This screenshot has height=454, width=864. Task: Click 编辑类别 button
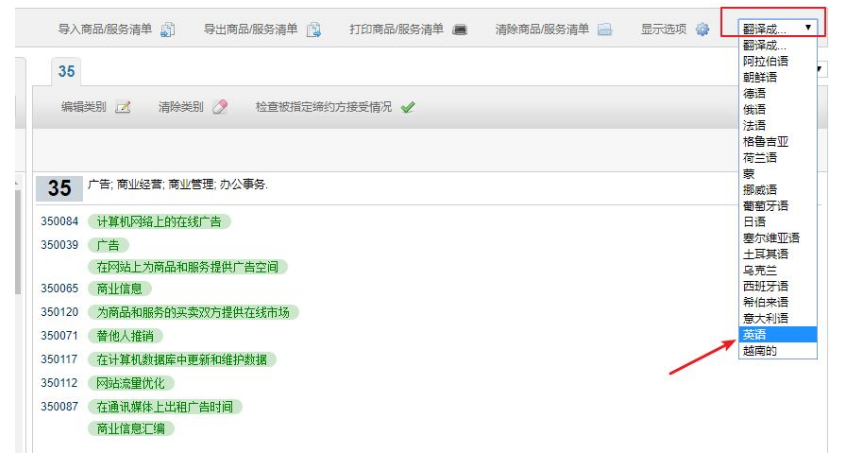(84, 107)
